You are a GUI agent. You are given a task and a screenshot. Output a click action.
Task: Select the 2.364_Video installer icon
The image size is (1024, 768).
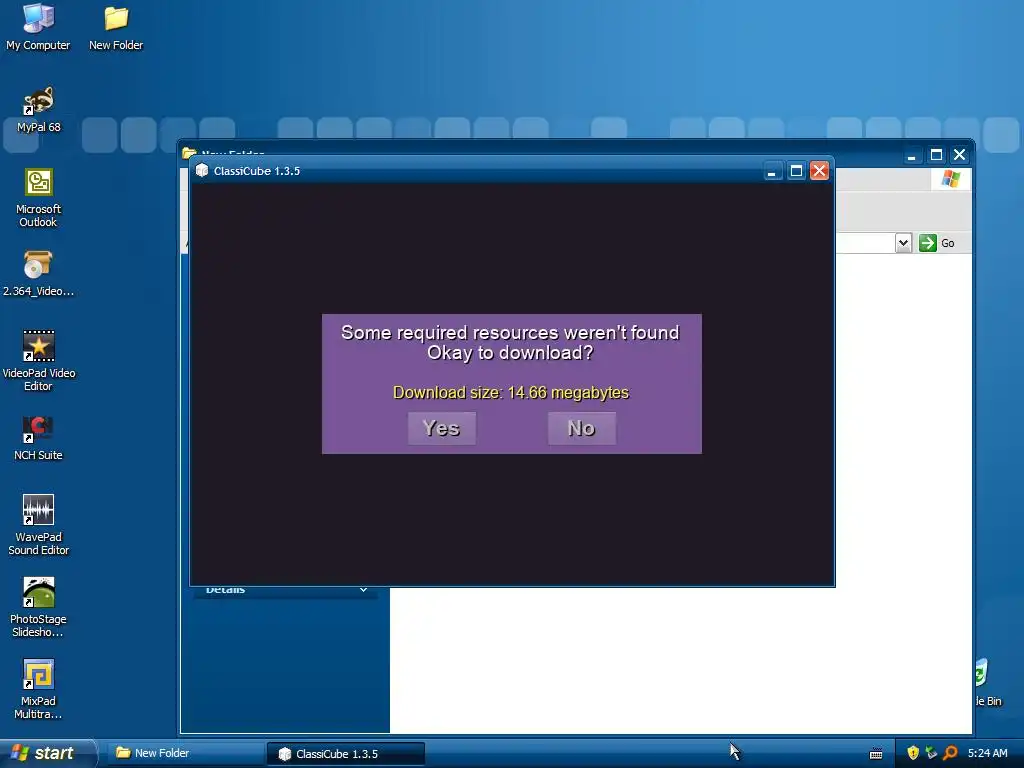click(x=38, y=274)
